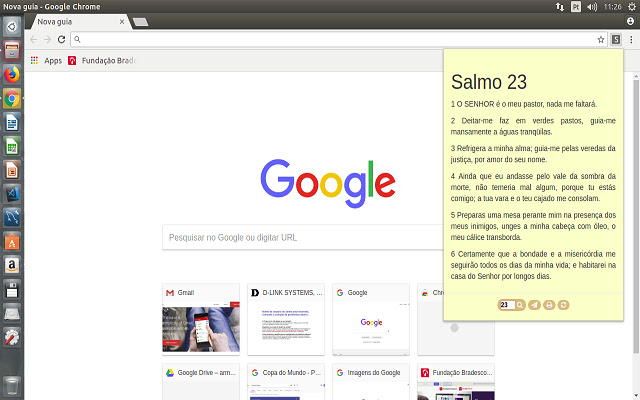Bookmark this page with the star icon
640x400 pixels.
coord(601,40)
